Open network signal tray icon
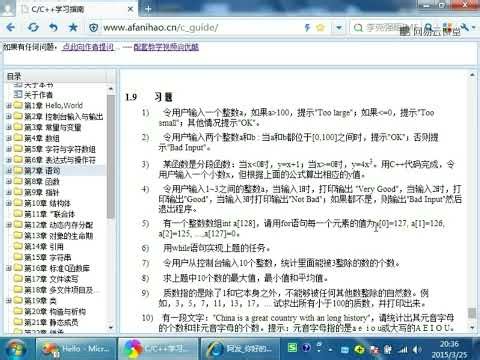This screenshot has height=360, width=480. click(403, 349)
